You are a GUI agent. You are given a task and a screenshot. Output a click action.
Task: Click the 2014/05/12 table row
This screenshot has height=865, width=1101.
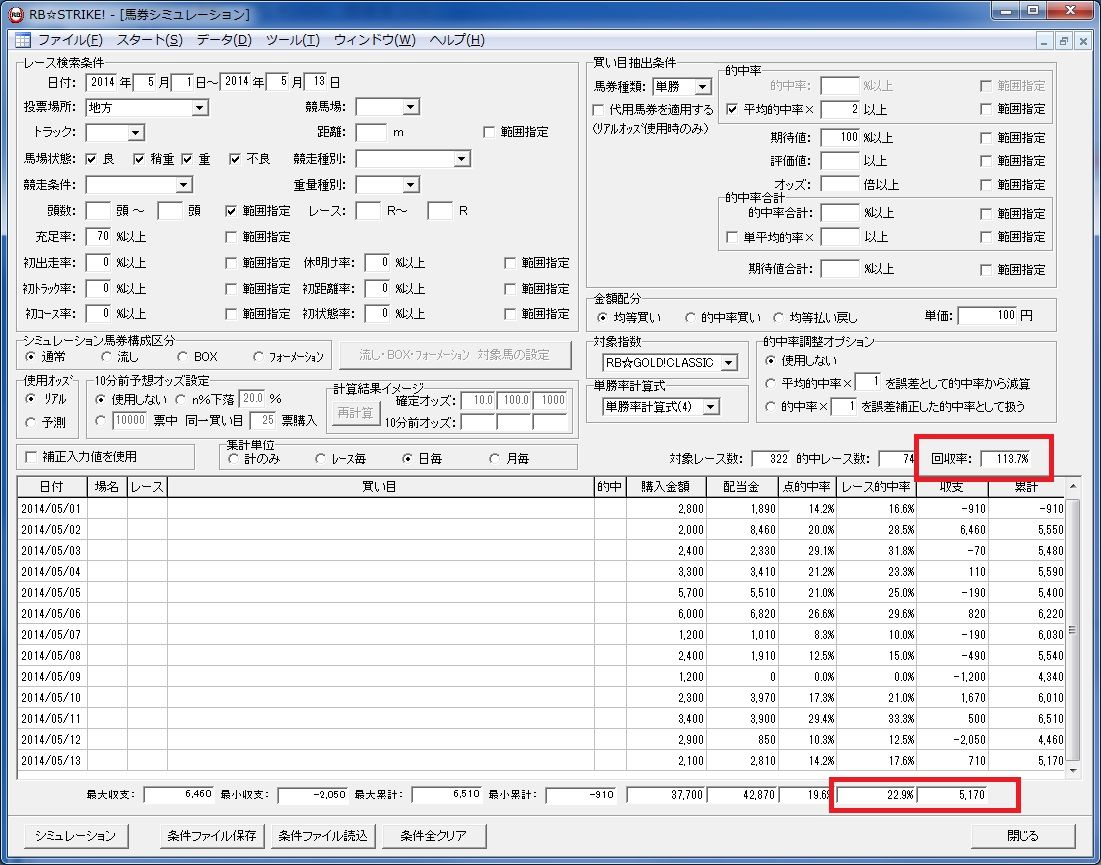(x=541, y=740)
